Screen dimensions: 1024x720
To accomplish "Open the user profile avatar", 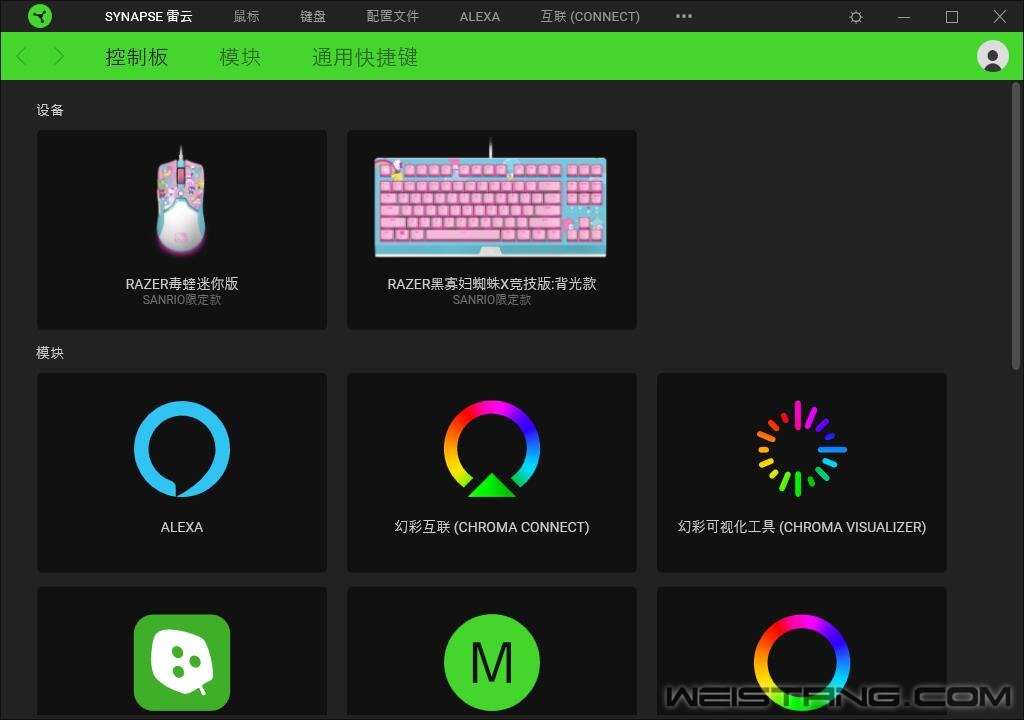I will coord(993,56).
